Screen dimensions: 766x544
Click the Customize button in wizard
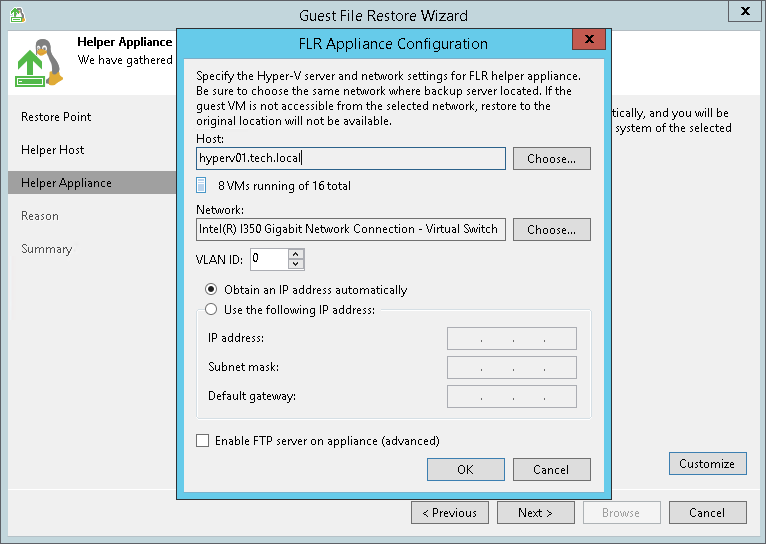tap(707, 463)
